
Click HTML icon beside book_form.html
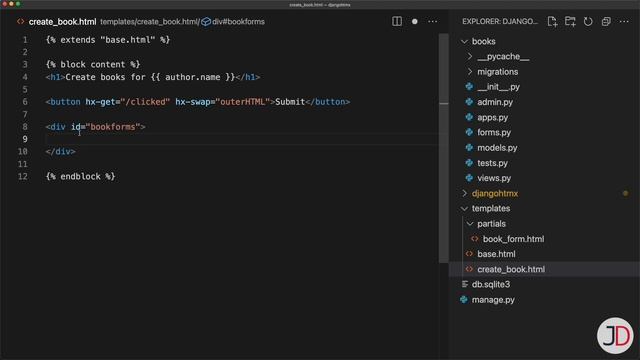tap(475, 239)
